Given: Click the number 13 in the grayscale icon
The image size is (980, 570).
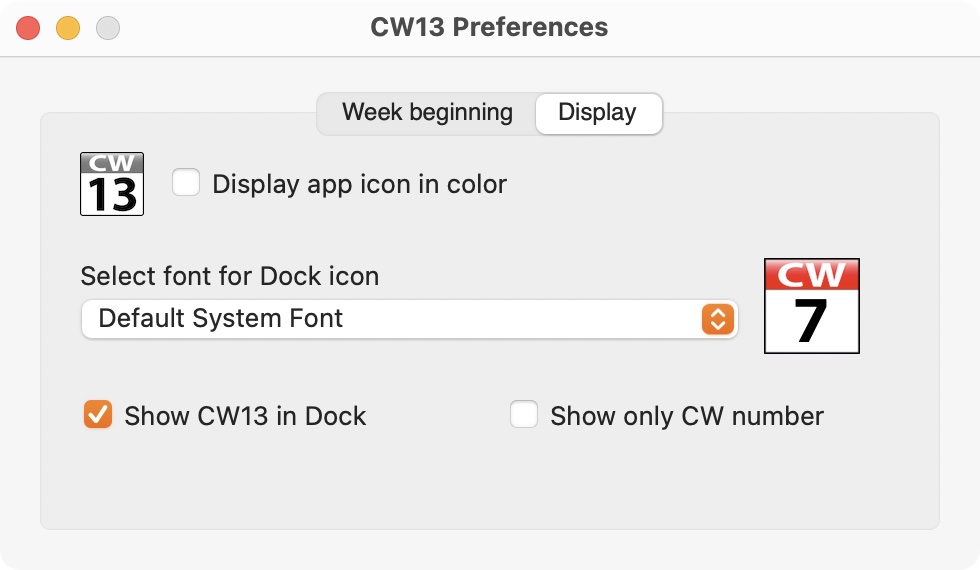Looking at the screenshot, I should coord(112,194).
